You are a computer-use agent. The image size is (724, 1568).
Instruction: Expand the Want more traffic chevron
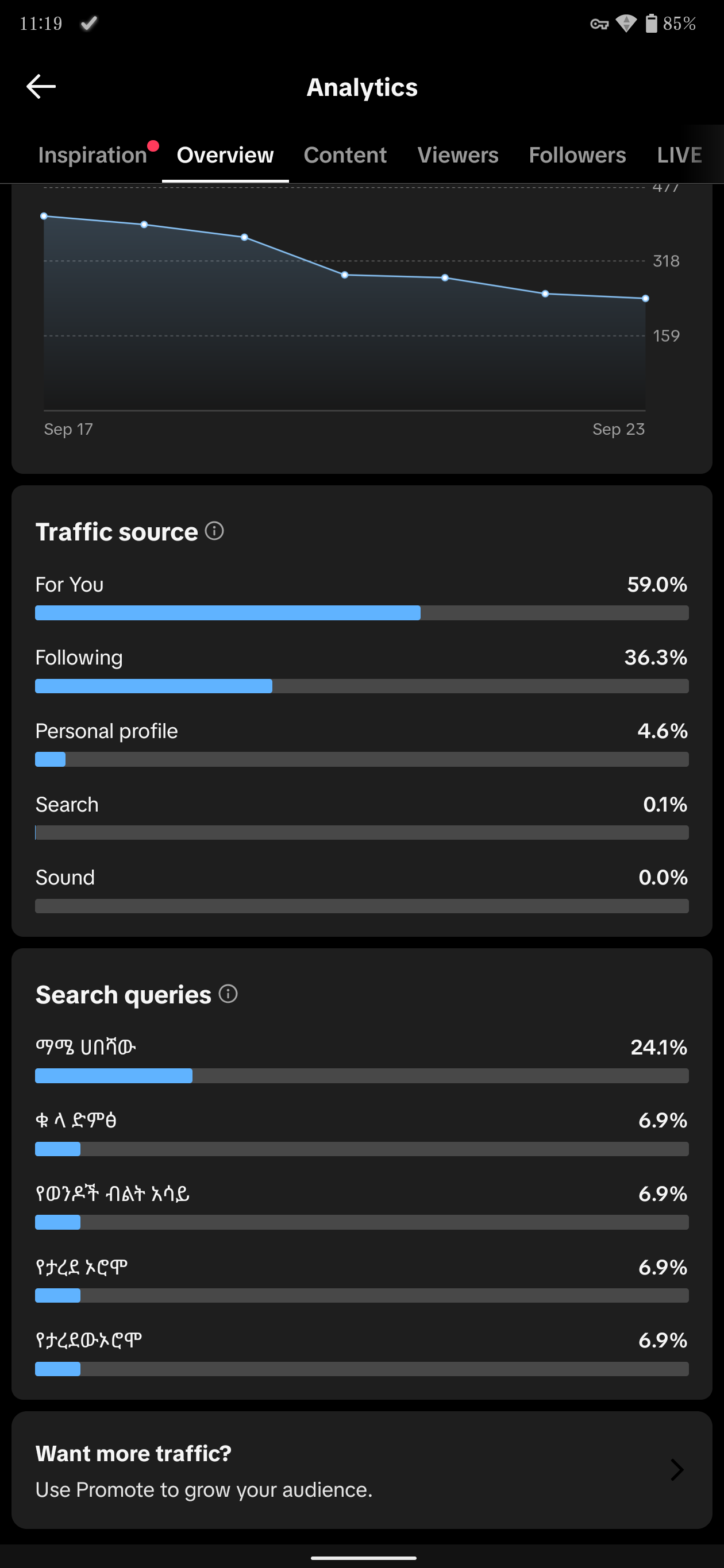pos(676,1470)
